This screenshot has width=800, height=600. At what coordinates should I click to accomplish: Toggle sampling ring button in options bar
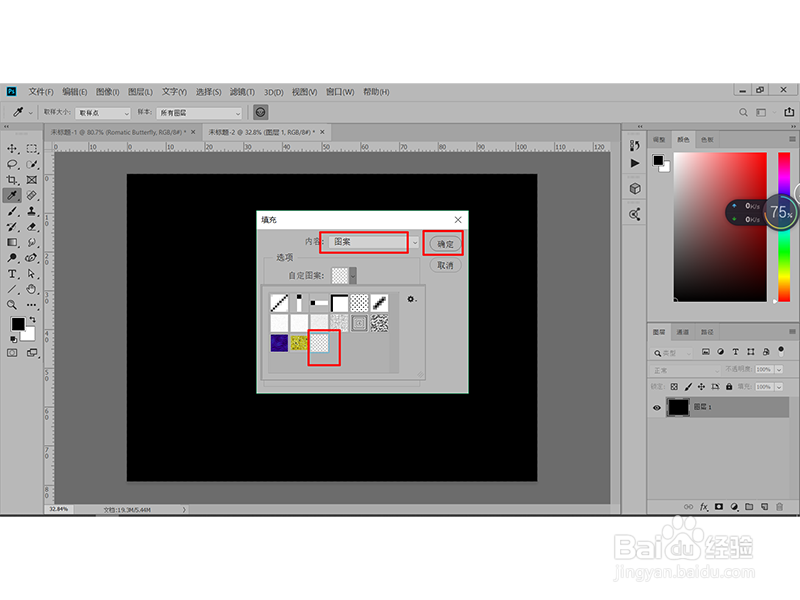tap(261, 112)
